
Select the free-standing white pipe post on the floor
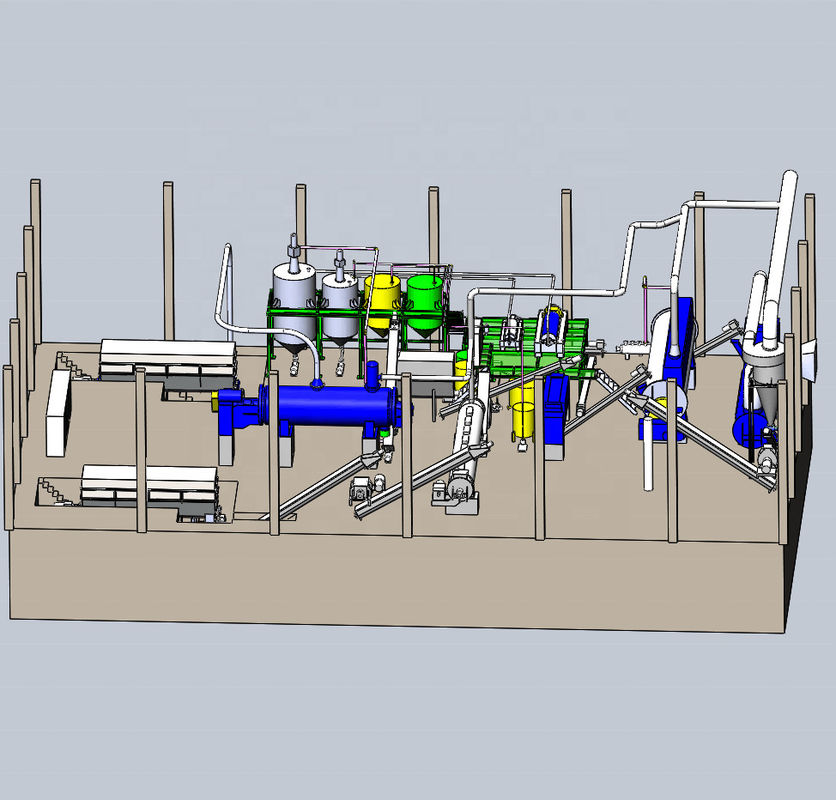coord(648,454)
